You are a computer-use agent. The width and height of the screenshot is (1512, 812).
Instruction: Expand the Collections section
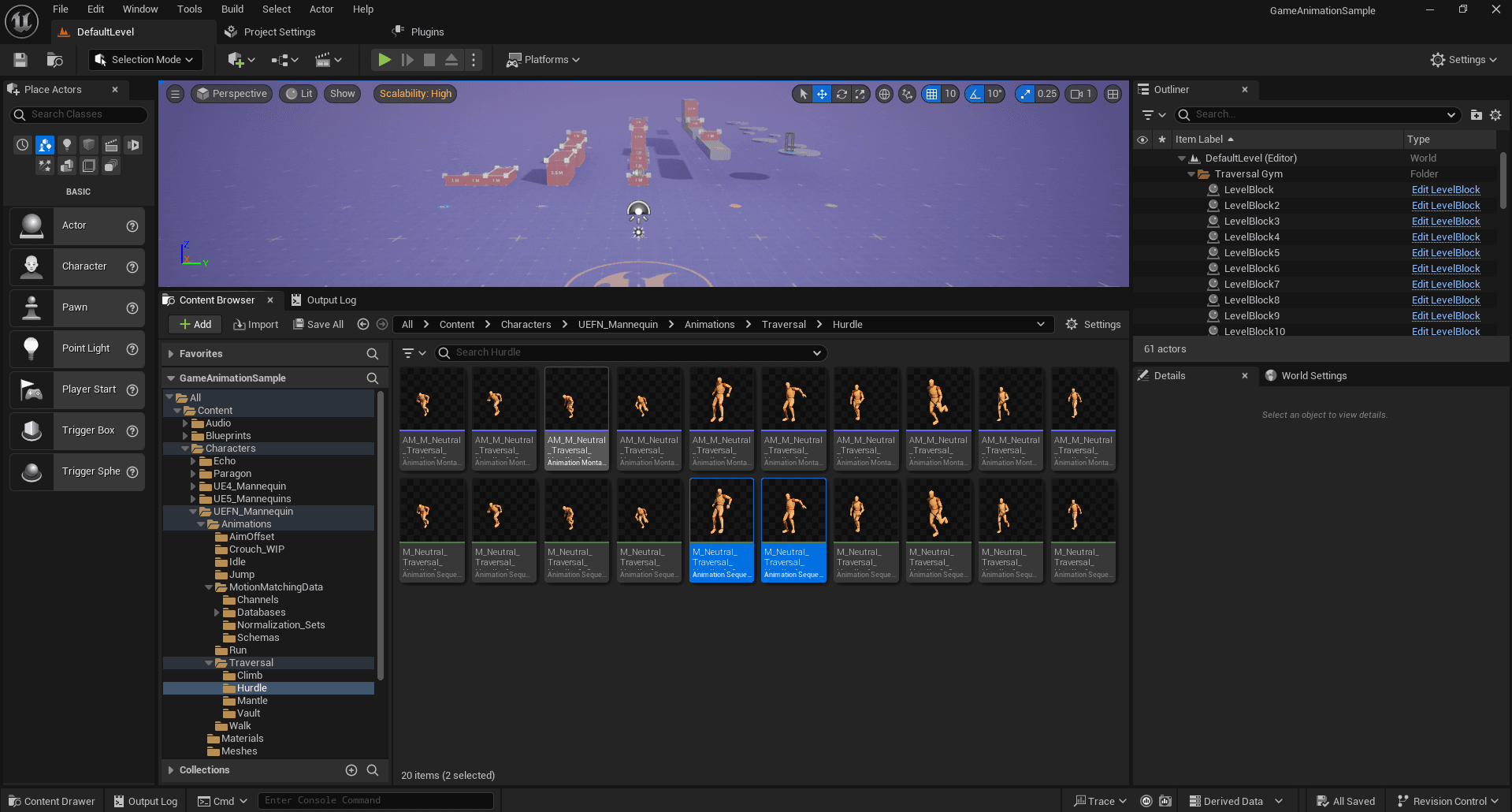(171, 770)
